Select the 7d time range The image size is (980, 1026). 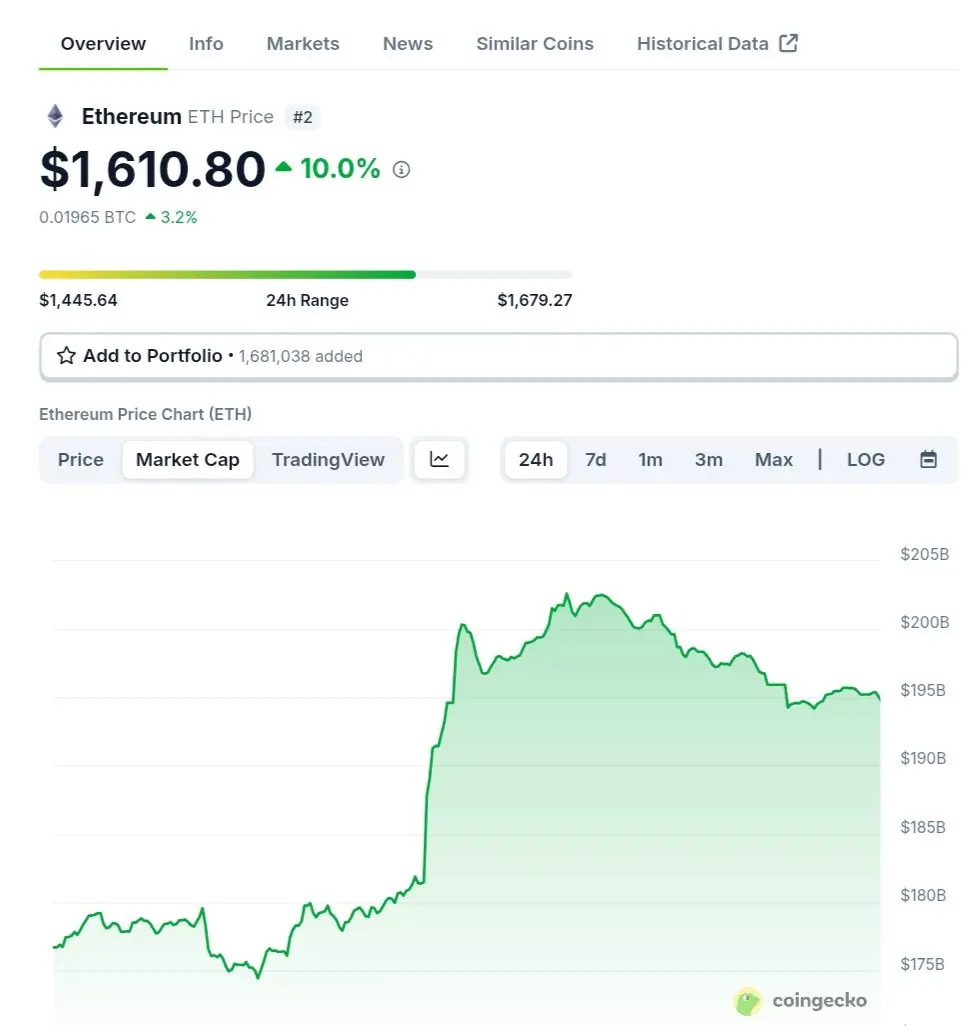595,459
